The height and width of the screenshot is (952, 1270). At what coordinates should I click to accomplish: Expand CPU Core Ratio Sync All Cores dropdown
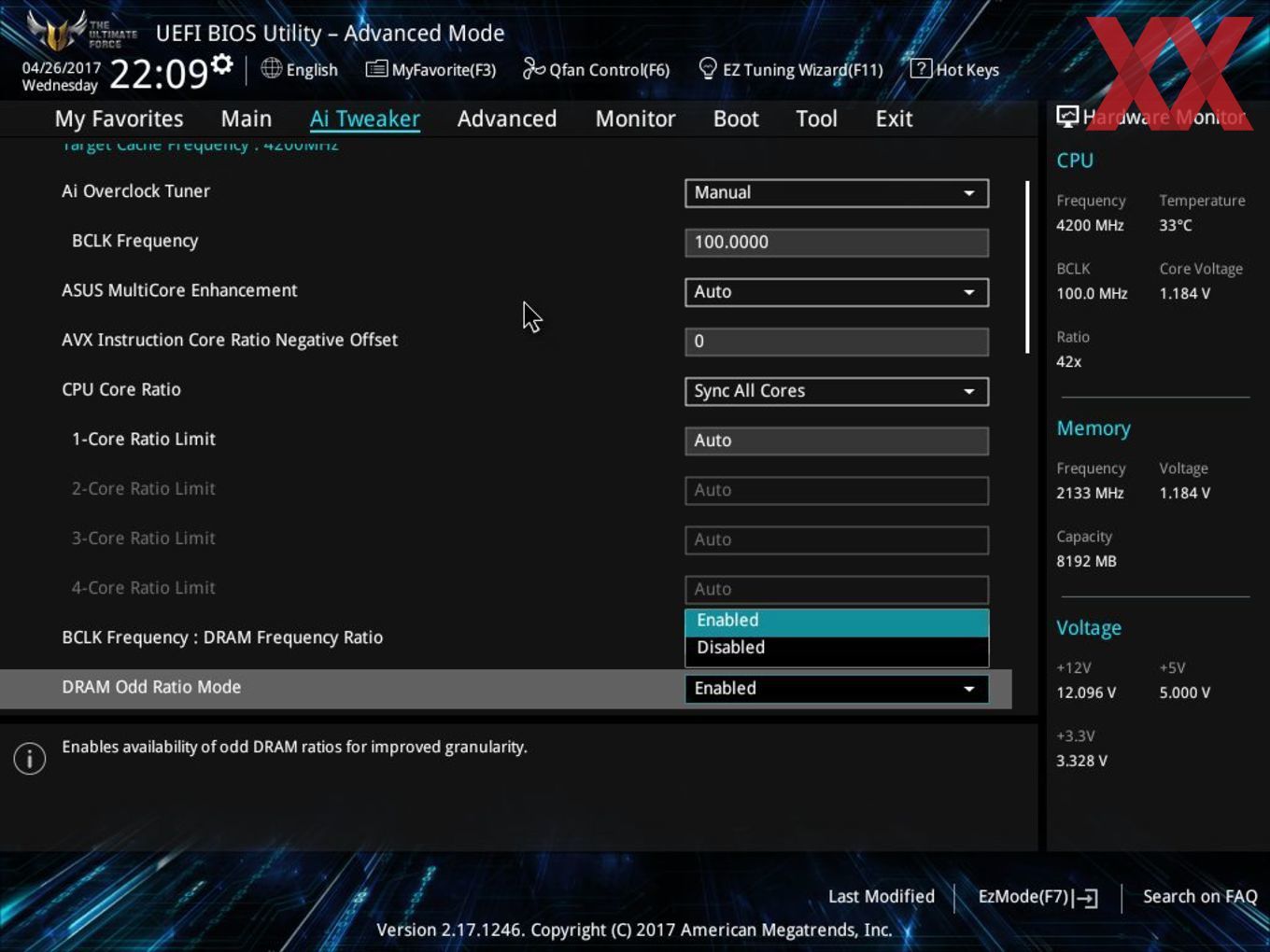(x=837, y=391)
